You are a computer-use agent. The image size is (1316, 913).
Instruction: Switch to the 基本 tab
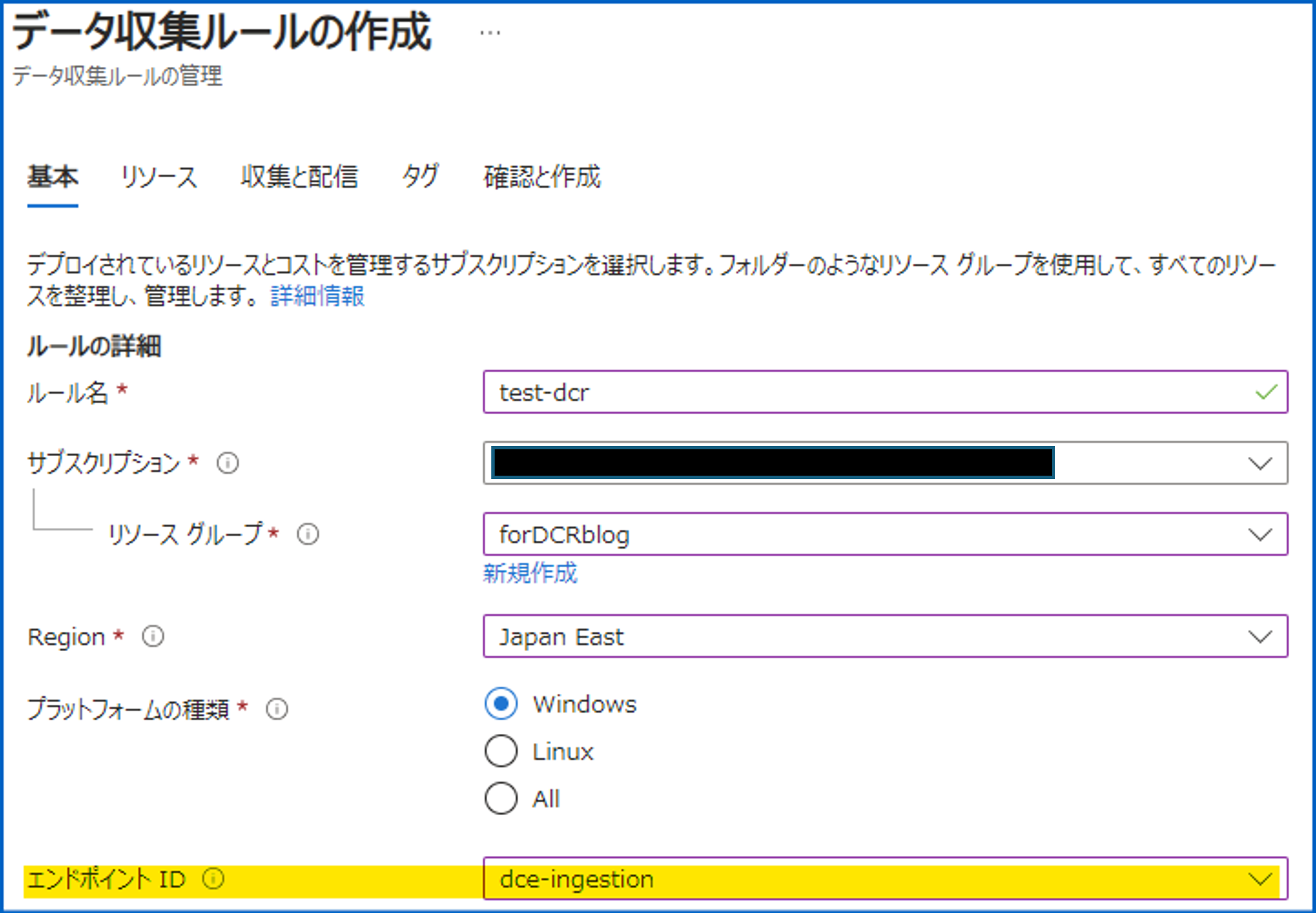[x=53, y=176]
